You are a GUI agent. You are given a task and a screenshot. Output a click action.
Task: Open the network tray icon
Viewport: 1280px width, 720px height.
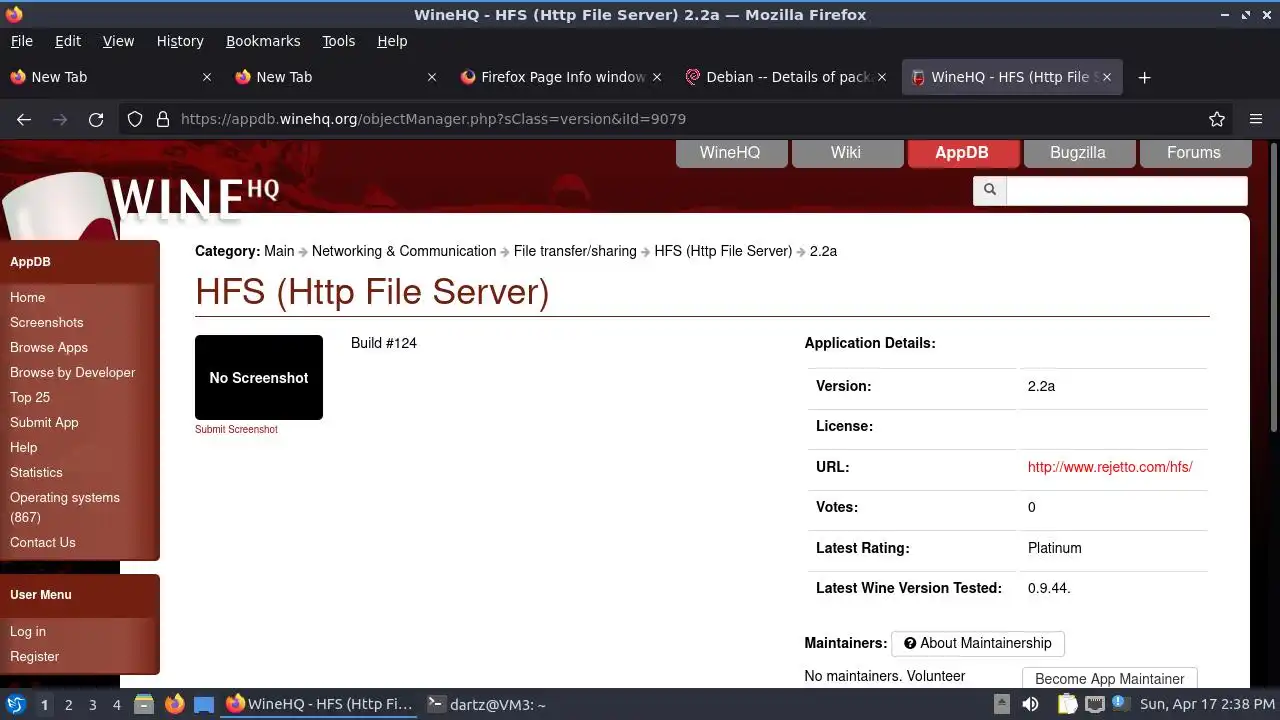click(1095, 704)
